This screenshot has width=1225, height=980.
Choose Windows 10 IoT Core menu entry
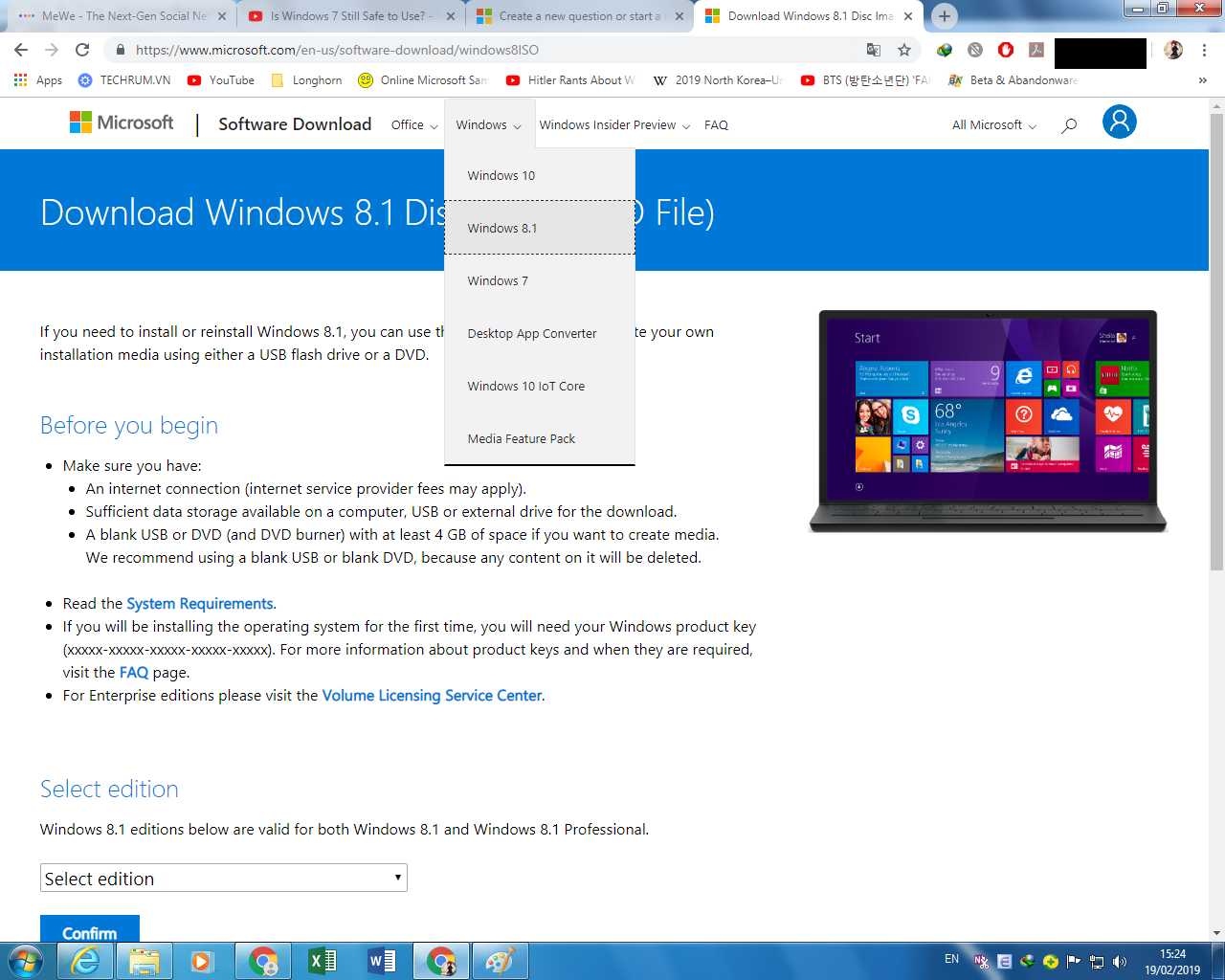click(540, 386)
